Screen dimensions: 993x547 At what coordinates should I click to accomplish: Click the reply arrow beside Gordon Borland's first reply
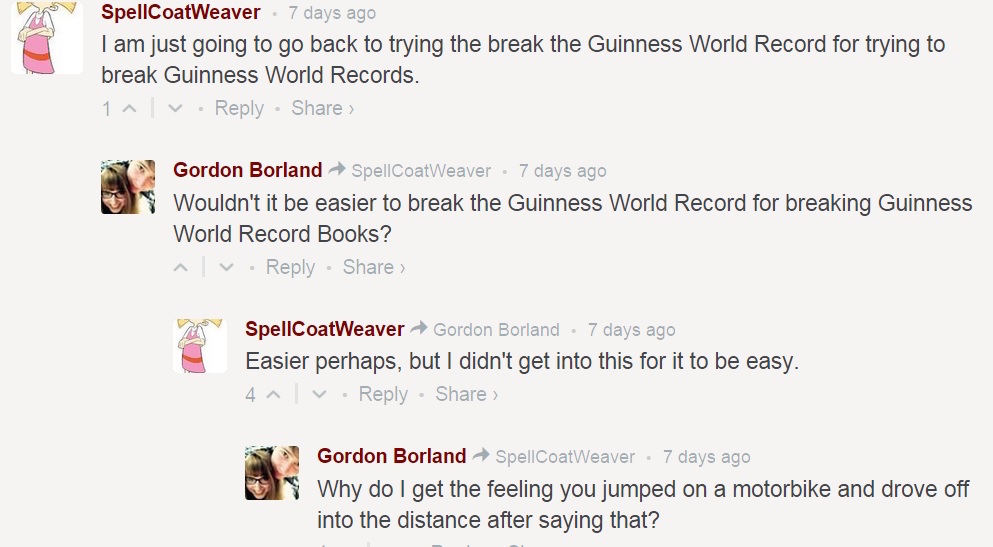click(337, 170)
